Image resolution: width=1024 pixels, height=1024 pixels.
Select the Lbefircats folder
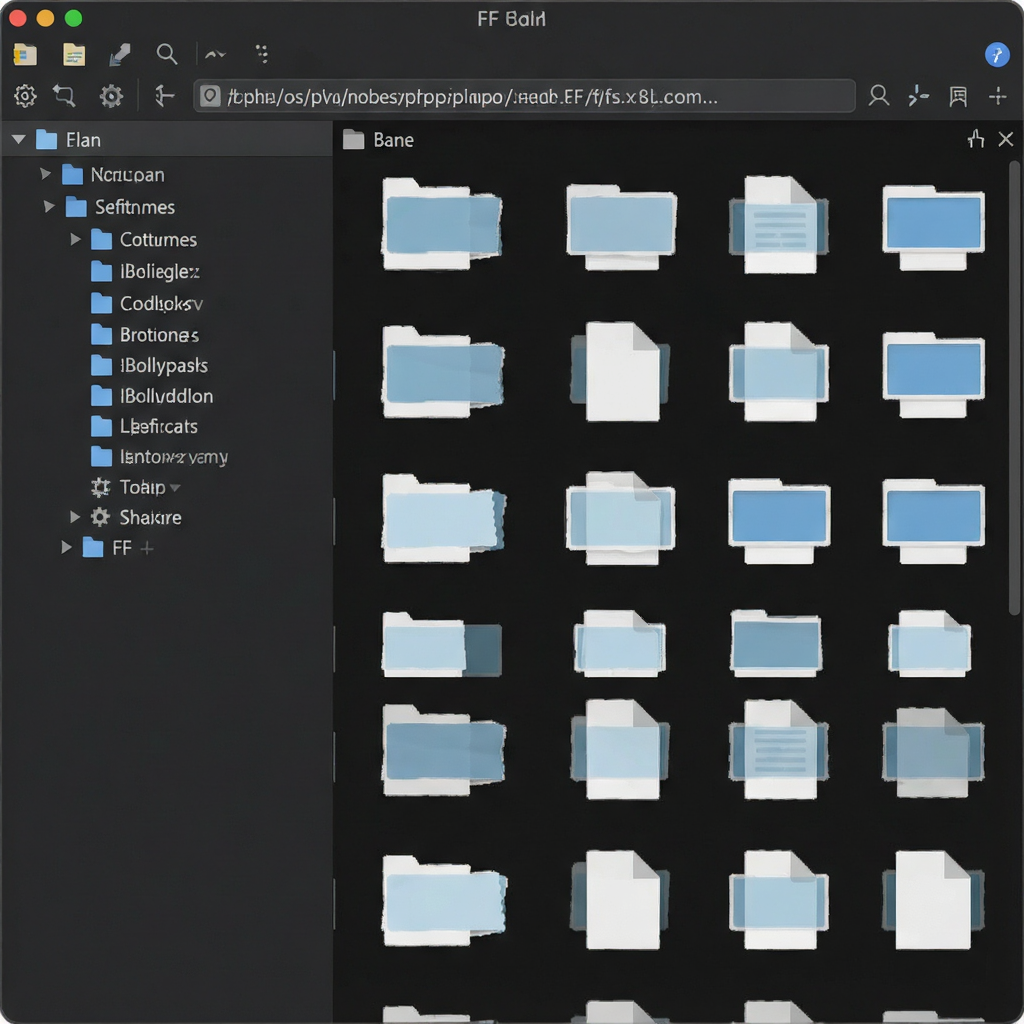144,426
